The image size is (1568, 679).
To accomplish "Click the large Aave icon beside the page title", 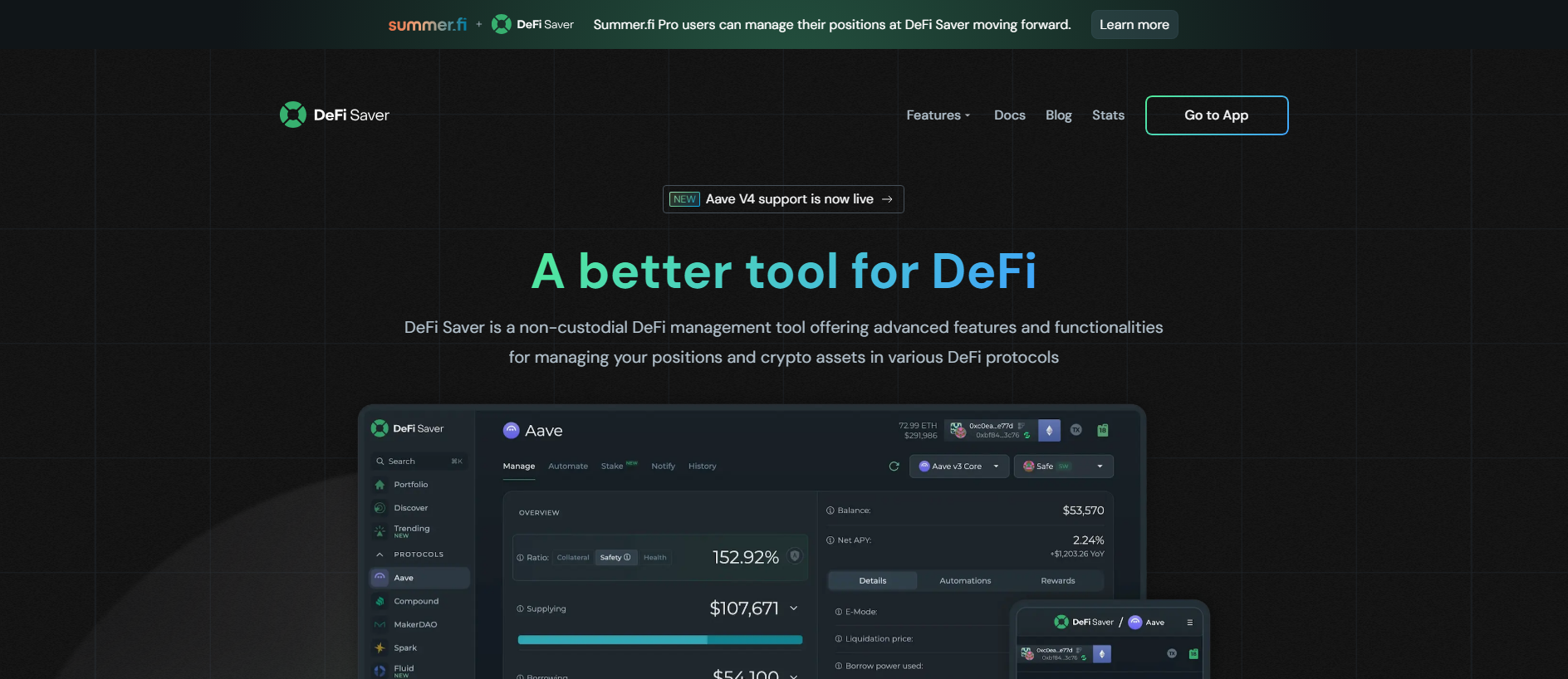I will [x=512, y=430].
